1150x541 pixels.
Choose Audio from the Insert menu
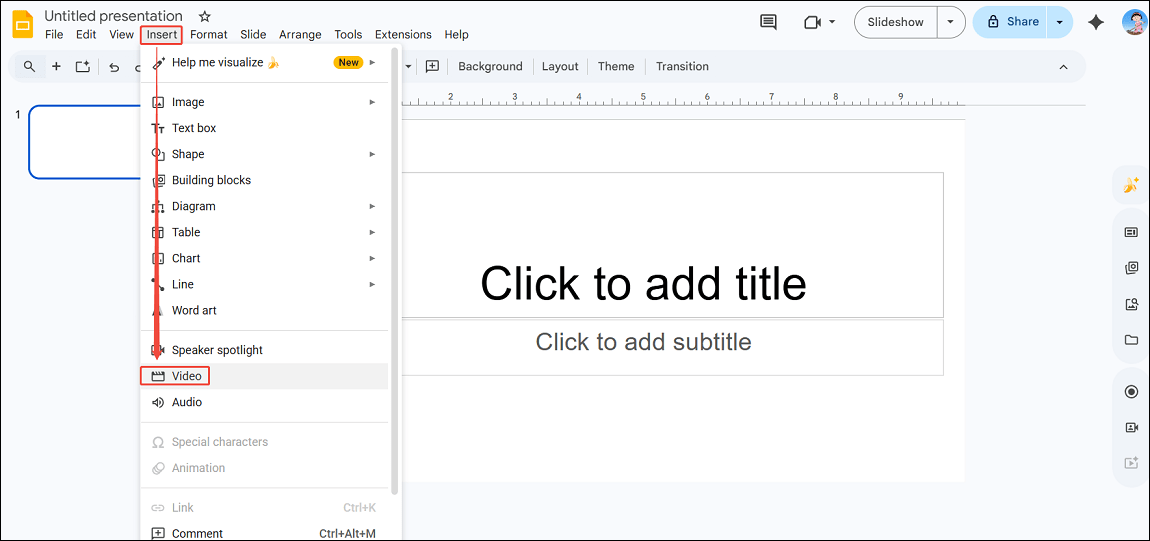click(x=264, y=402)
